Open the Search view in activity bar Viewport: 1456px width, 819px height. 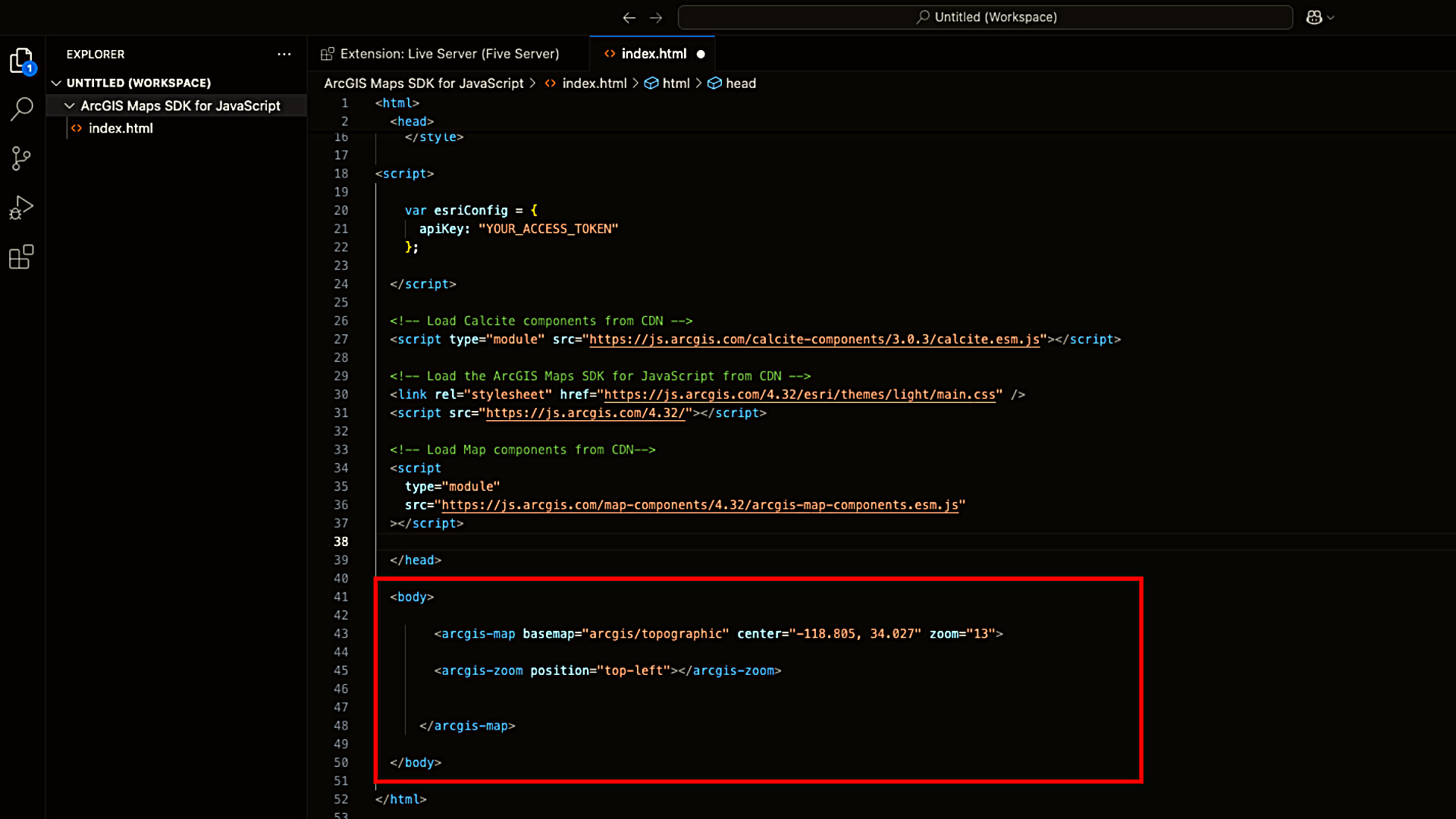point(21,109)
